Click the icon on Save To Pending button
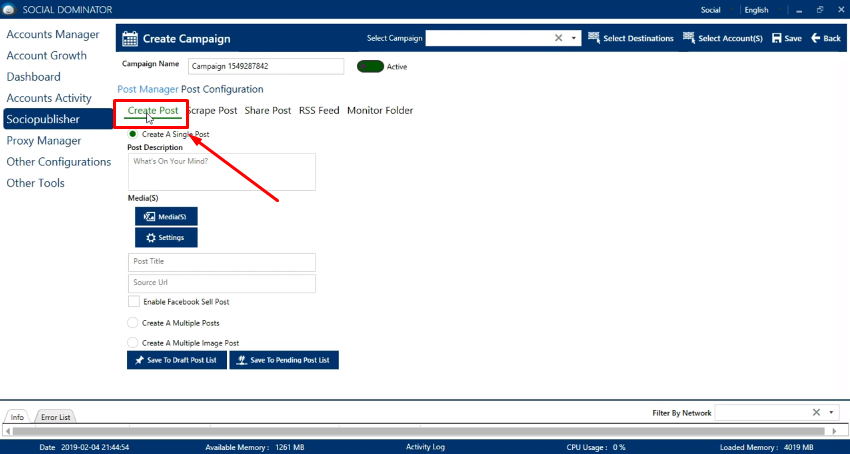 click(242, 360)
